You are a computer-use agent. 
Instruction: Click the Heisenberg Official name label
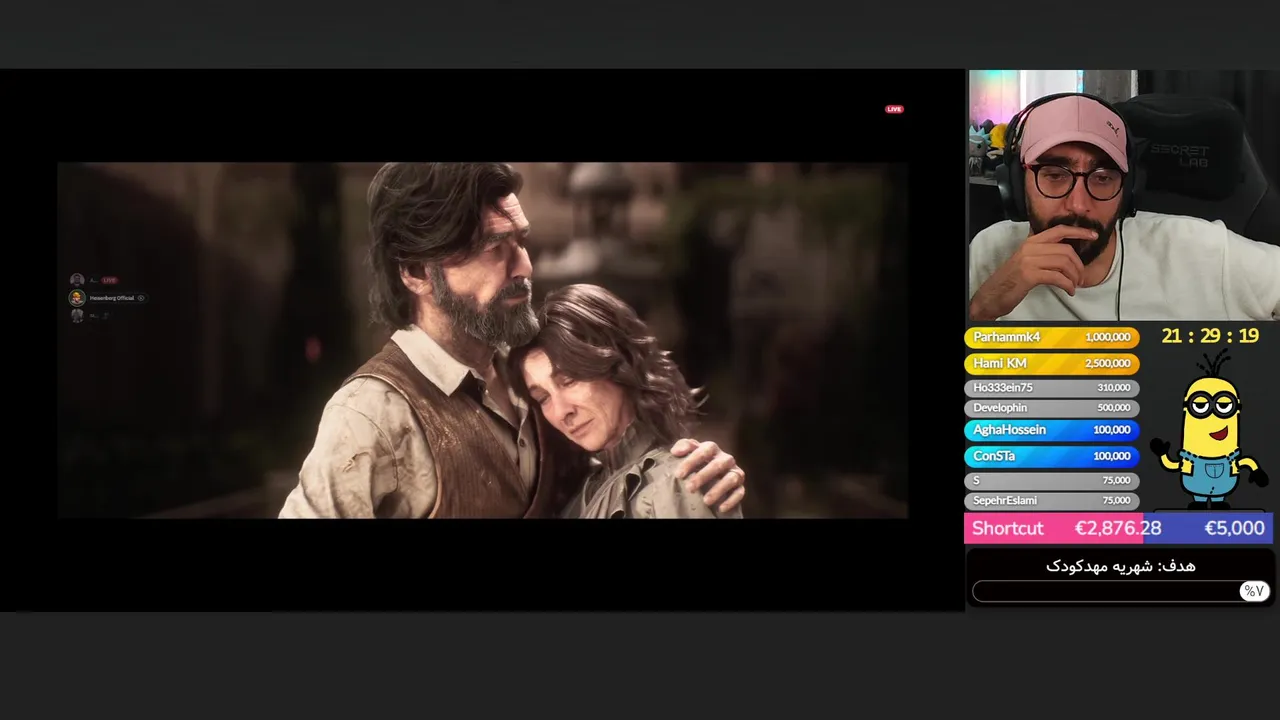pyautogui.click(x=111, y=298)
